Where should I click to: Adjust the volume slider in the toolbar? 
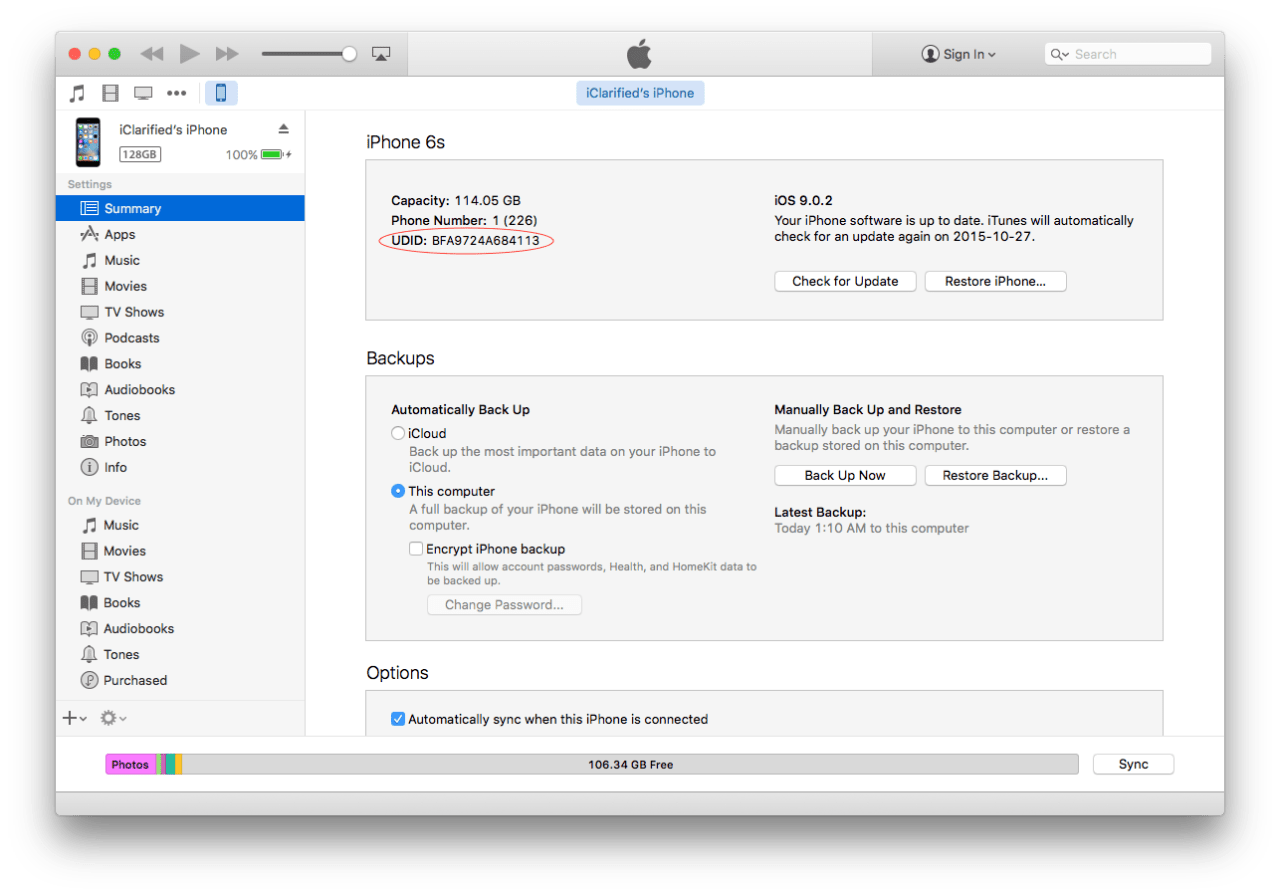pyautogui.click(x=310, y=53)
